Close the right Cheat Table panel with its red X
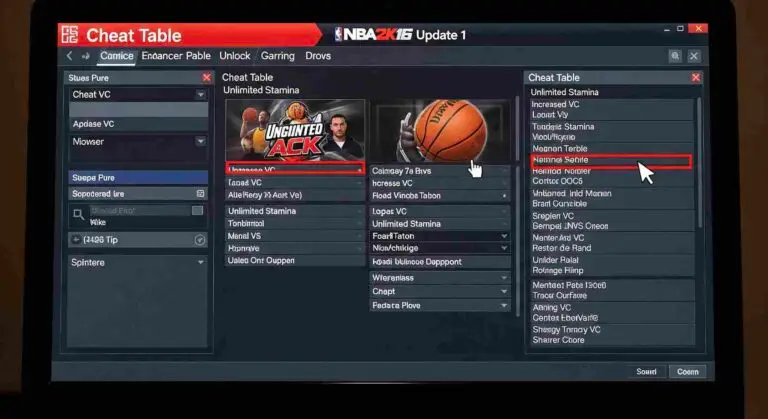Screen dimensions: 768x419 pos(696,77)
